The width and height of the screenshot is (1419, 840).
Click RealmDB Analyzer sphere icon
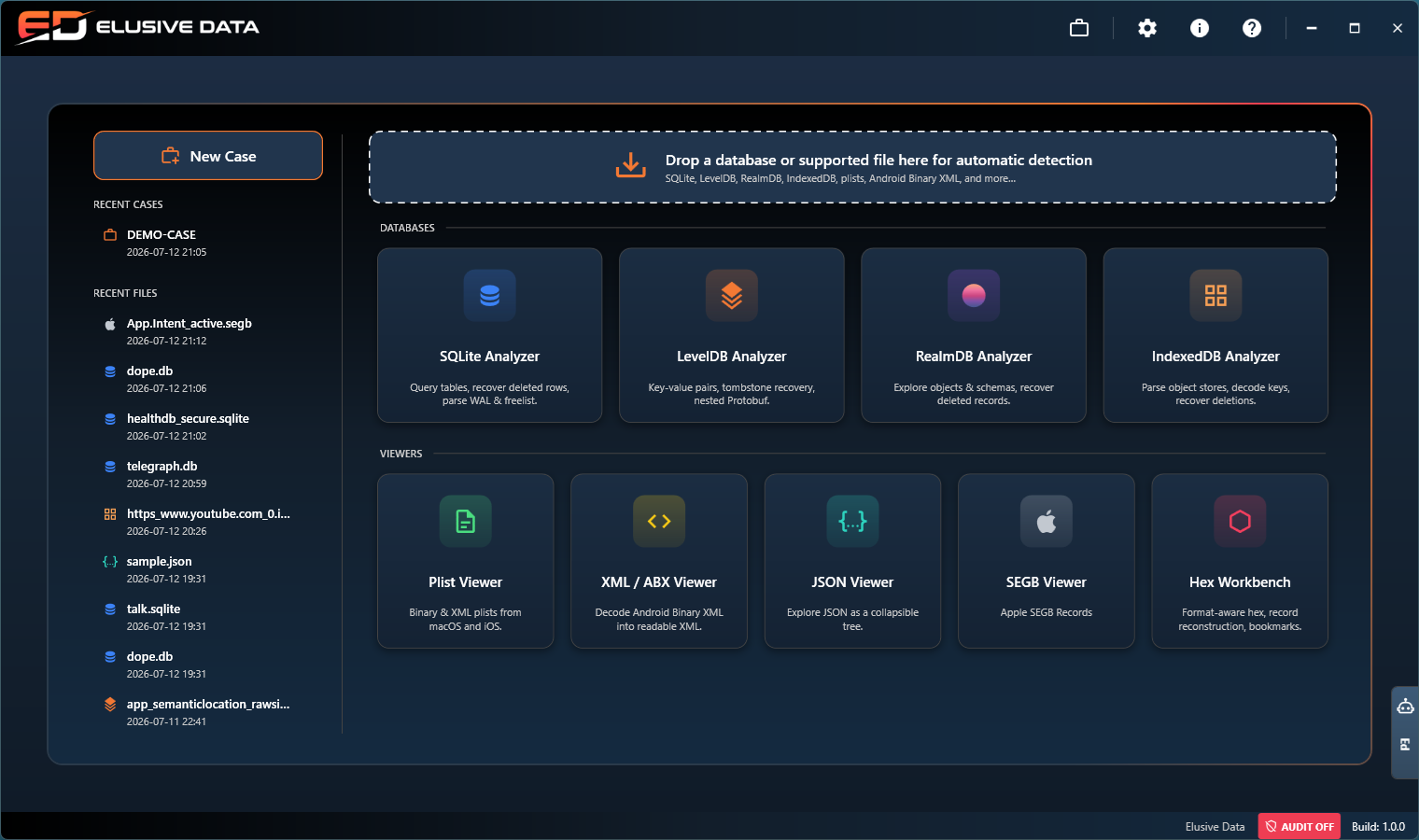click(974, 296)
